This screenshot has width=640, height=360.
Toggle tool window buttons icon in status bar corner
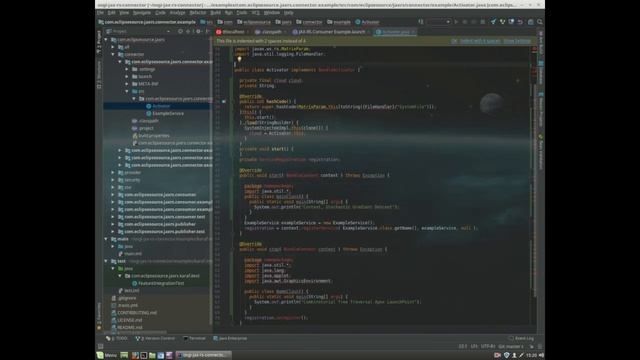(x=100, y=346)
